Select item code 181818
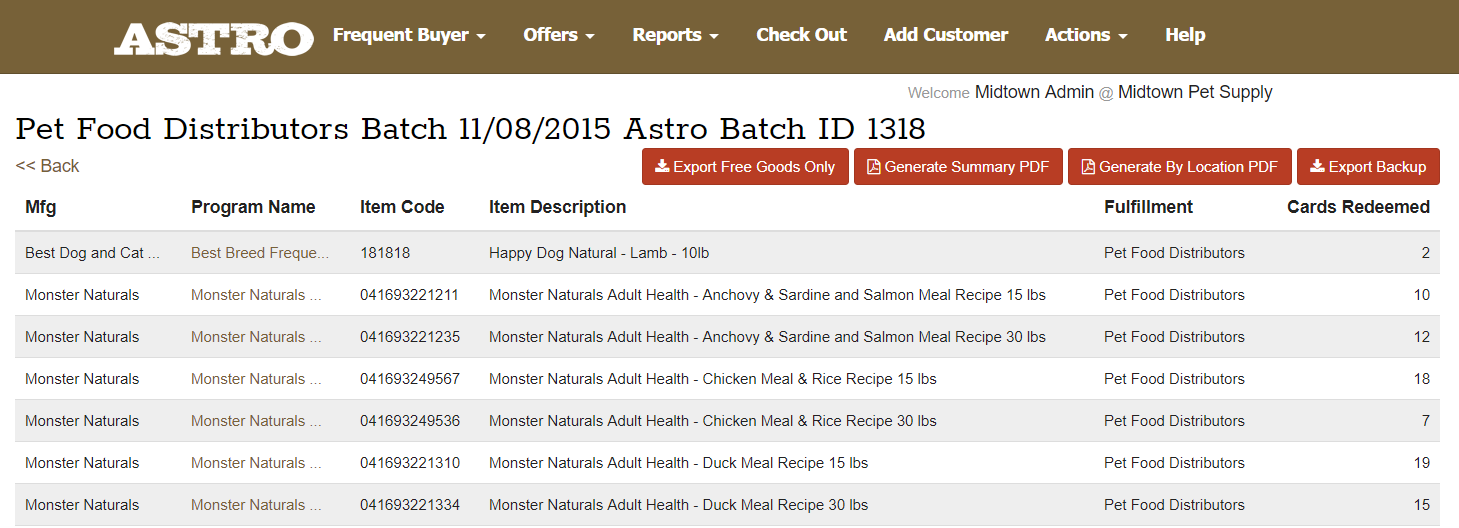 (x=385, y=253)
